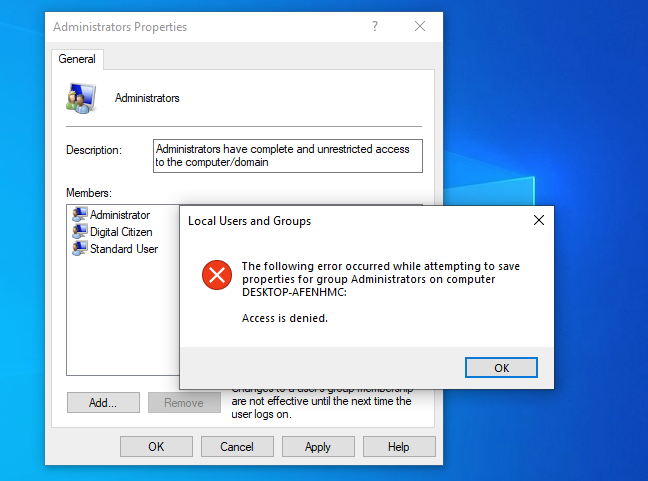
Task: Confirm with the properties OK button
Action: pyautogui.click(x=156, y=447)
